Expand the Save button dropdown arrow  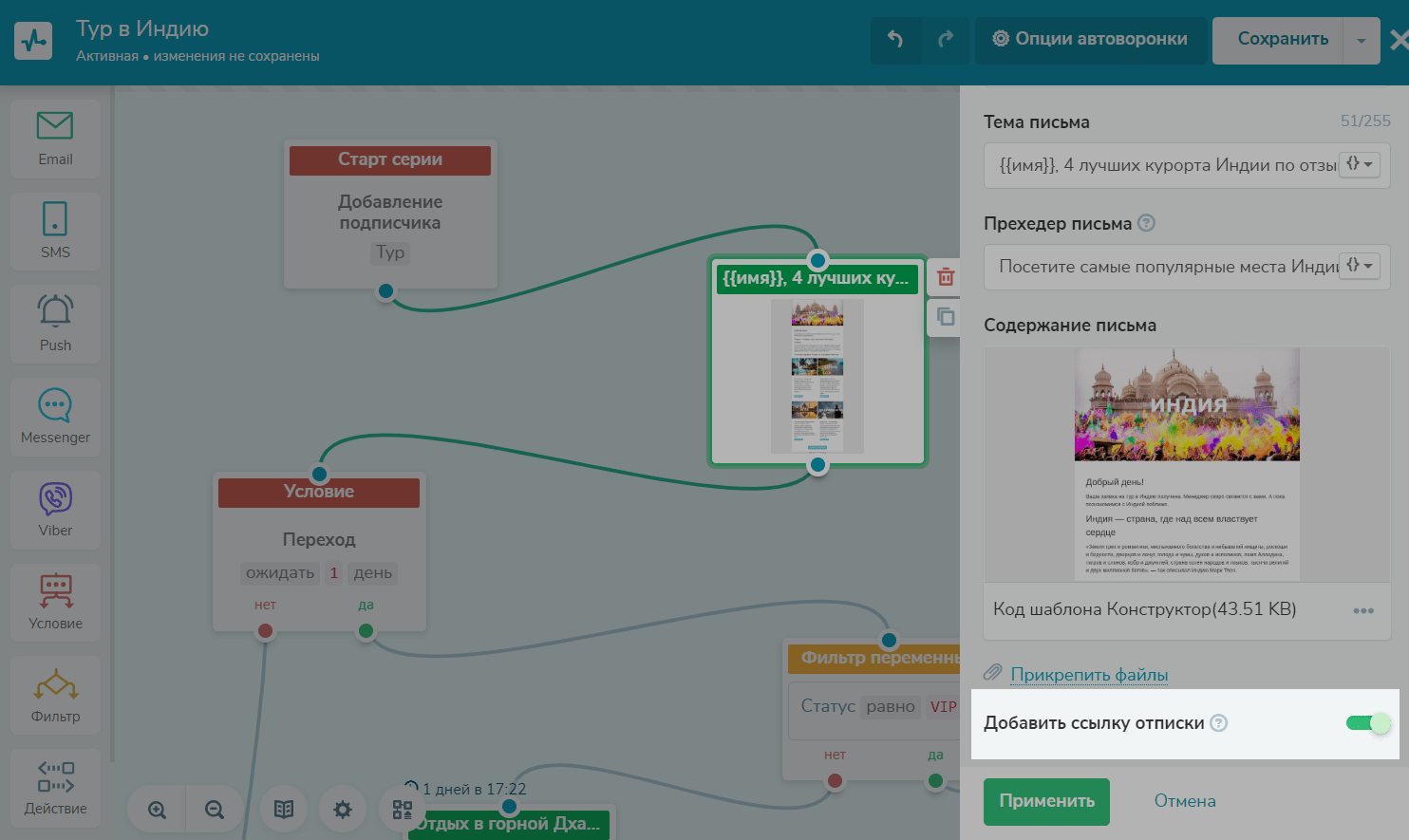click(1362, 40)
